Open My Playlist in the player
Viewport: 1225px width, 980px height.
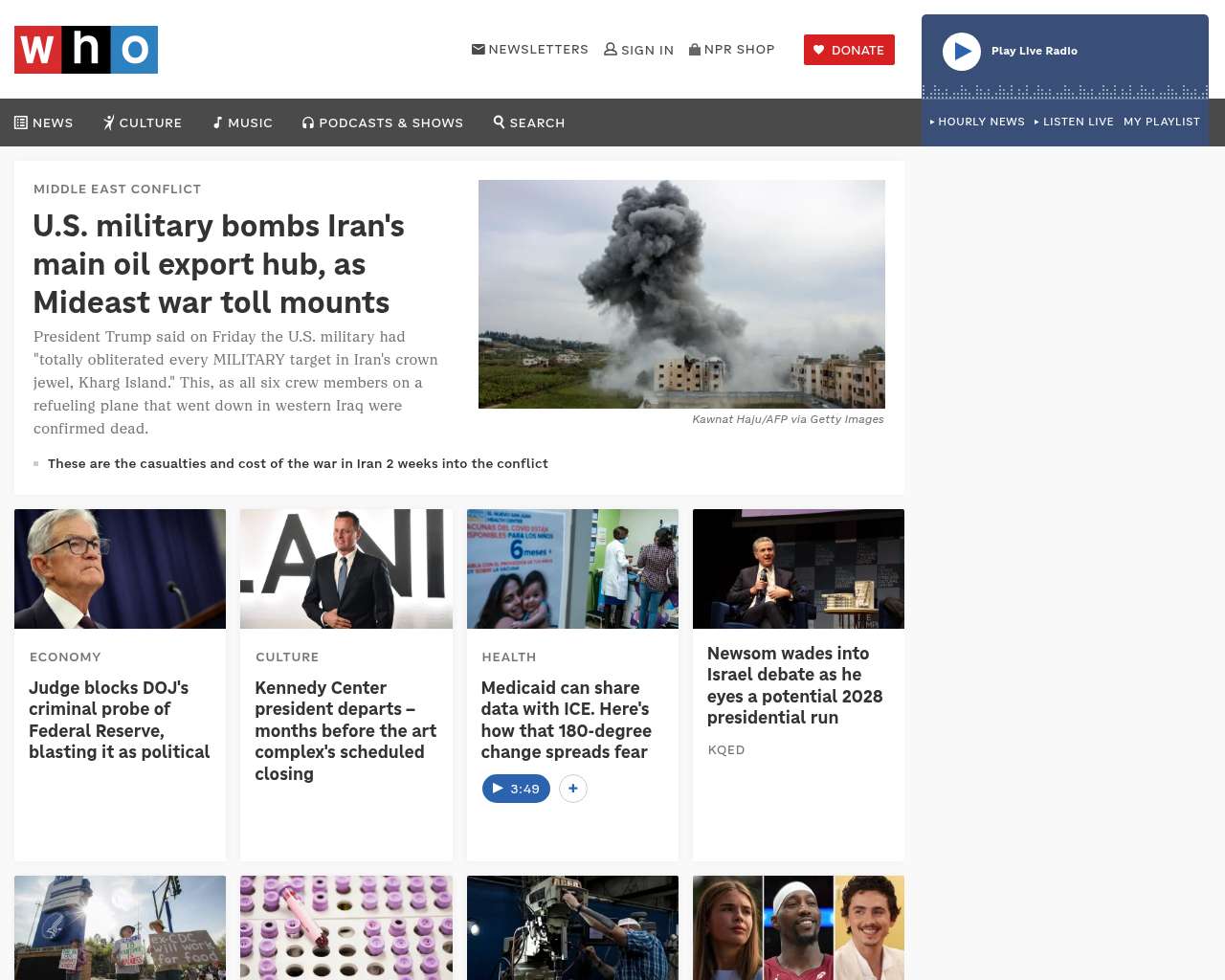click(x=1161, y=122)
